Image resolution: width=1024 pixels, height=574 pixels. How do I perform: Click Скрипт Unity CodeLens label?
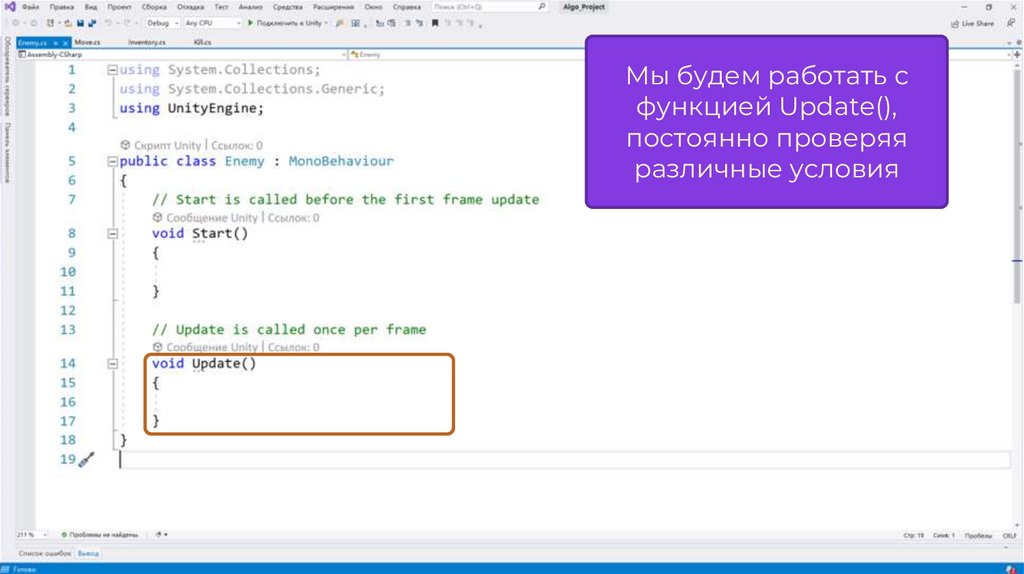167,145
